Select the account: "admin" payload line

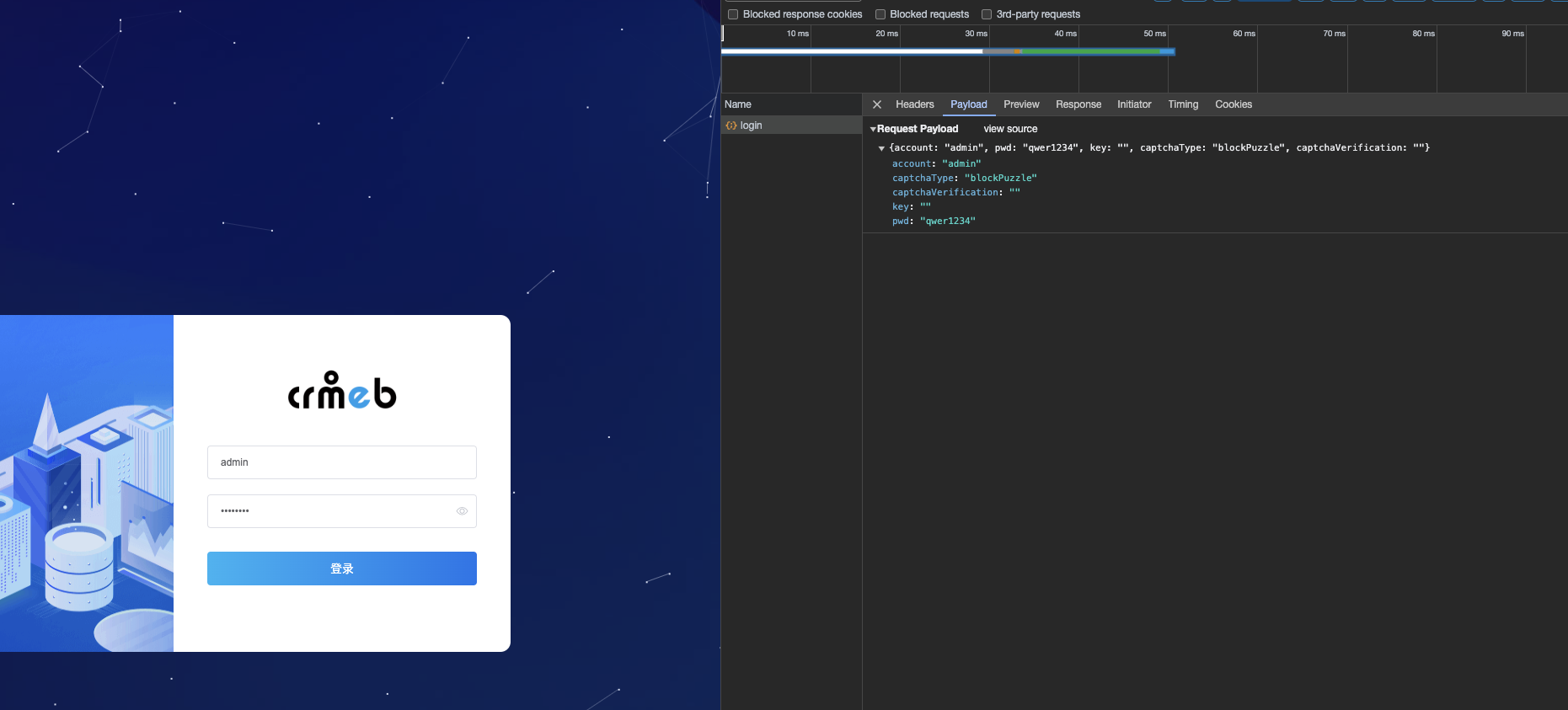tap(936, 163)
